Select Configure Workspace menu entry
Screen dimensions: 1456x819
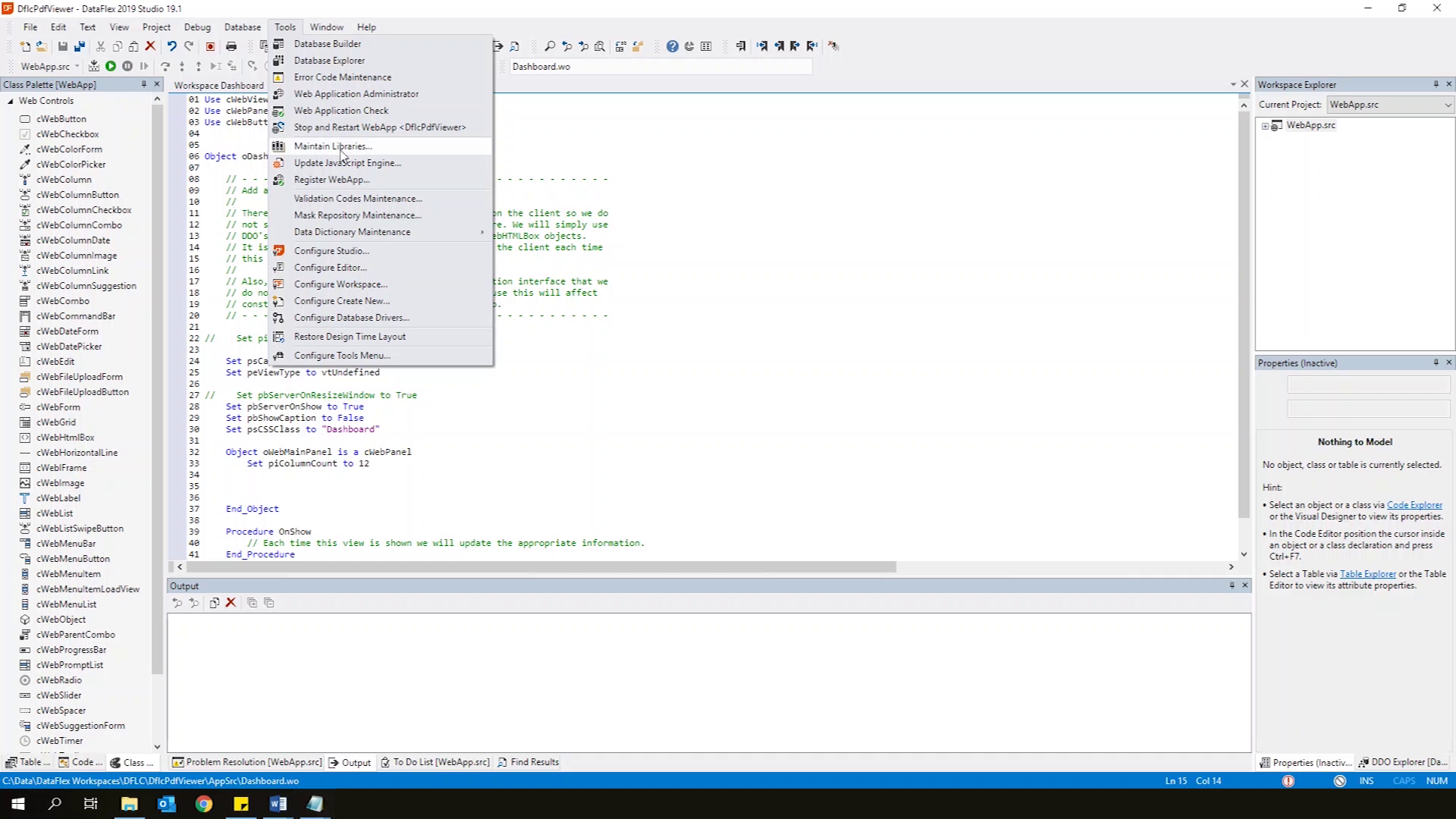(x=340, y=284)
